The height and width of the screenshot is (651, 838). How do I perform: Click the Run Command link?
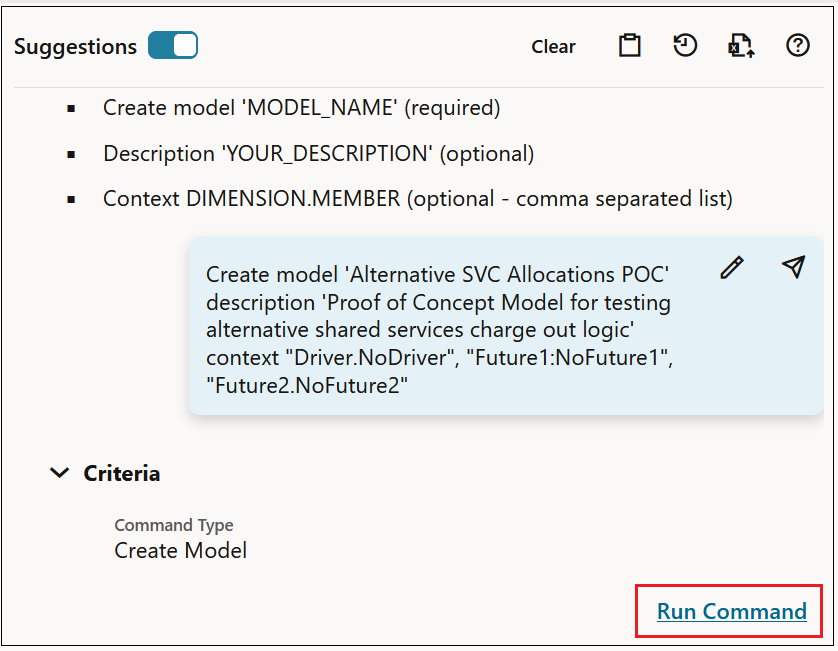(x=731, y=611)
